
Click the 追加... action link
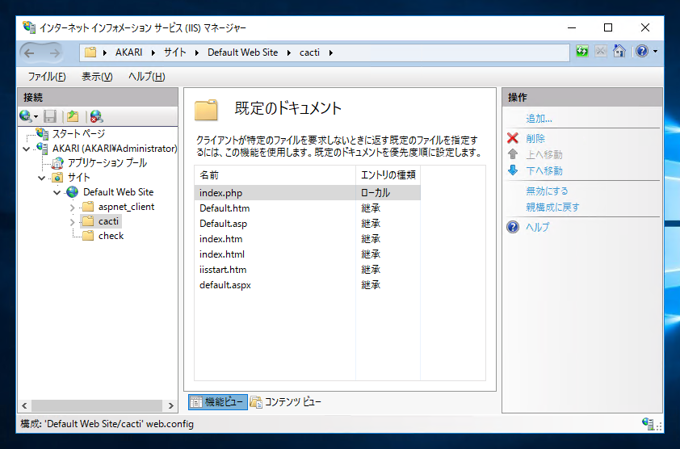point(539,118)
